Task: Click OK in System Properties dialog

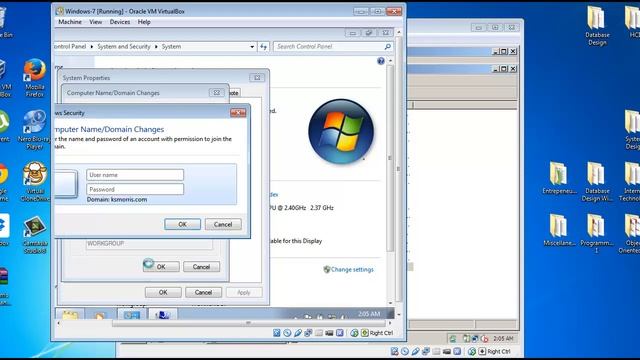Action: [163, 292]
